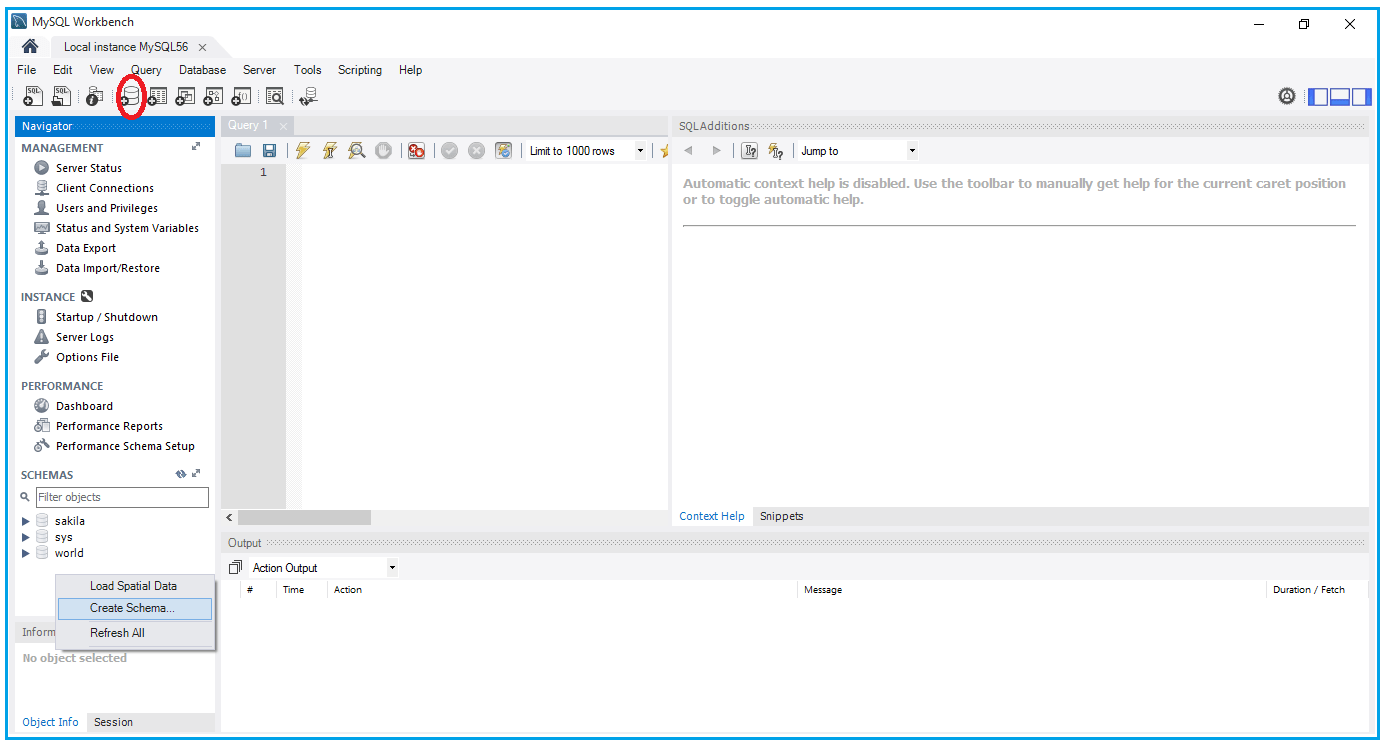This screenshot has width=1385, height=743.
Task: Open a SQL script file in new tab
Action: 61,96
